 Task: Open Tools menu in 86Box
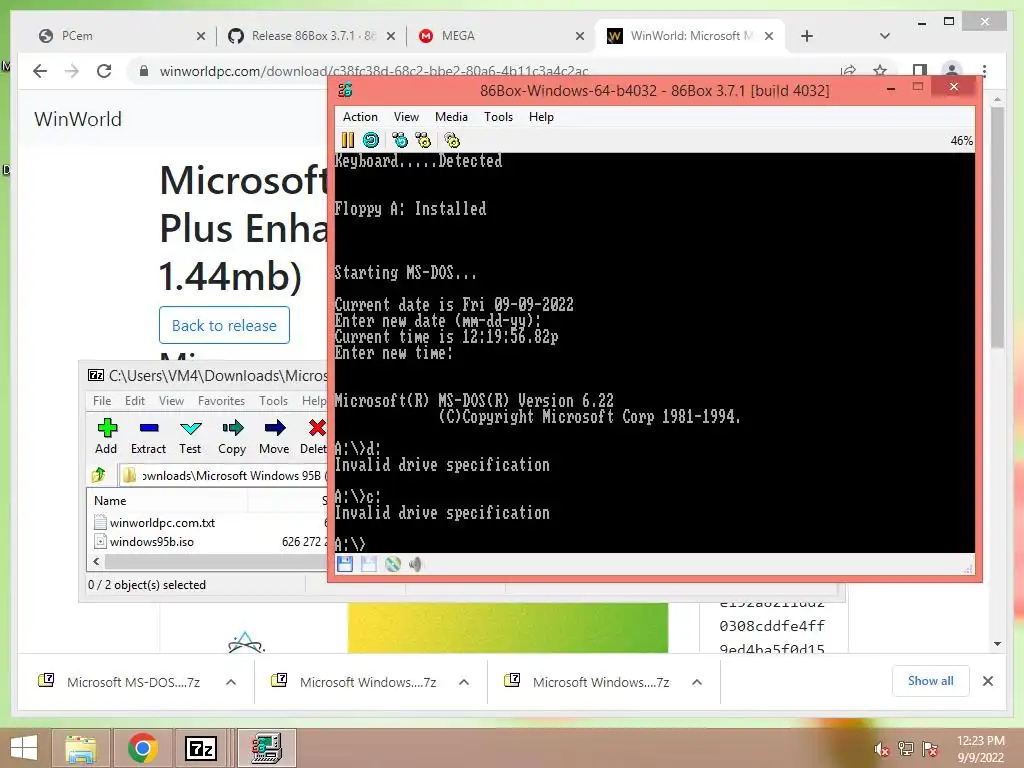click(x=498, y=117)
